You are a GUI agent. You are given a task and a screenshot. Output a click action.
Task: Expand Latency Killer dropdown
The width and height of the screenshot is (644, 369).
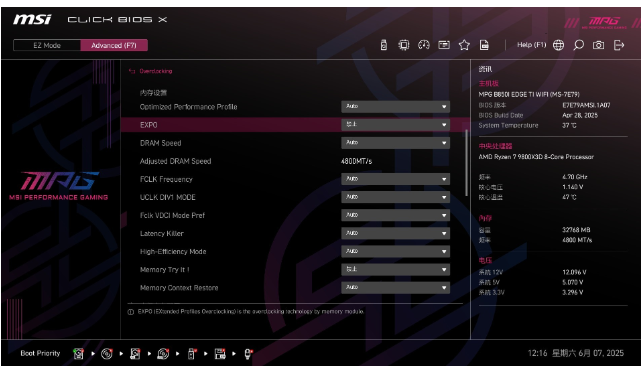pyautogui.click(x=395, y=233)
